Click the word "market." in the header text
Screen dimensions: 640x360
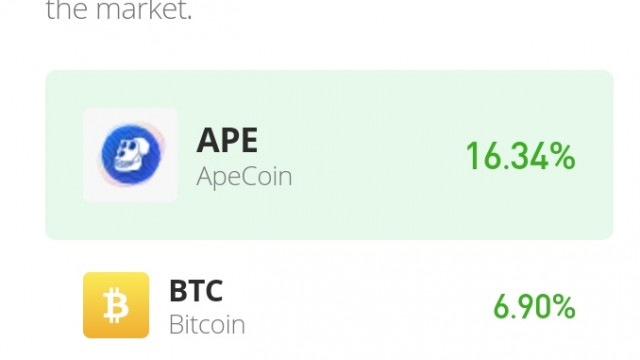(x=144, y=10)
